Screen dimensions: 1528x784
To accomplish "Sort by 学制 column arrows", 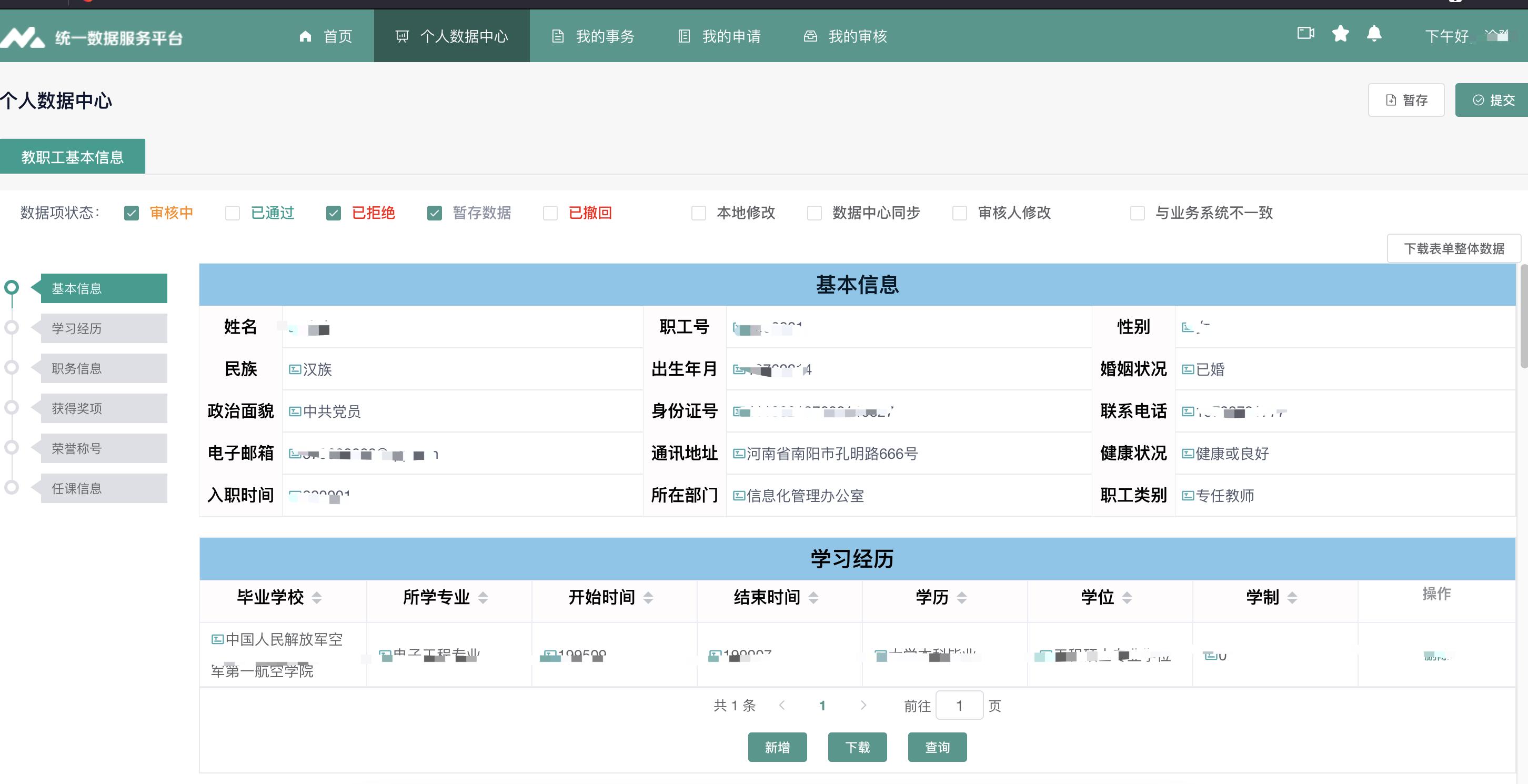I will [x=1292, y=598].
